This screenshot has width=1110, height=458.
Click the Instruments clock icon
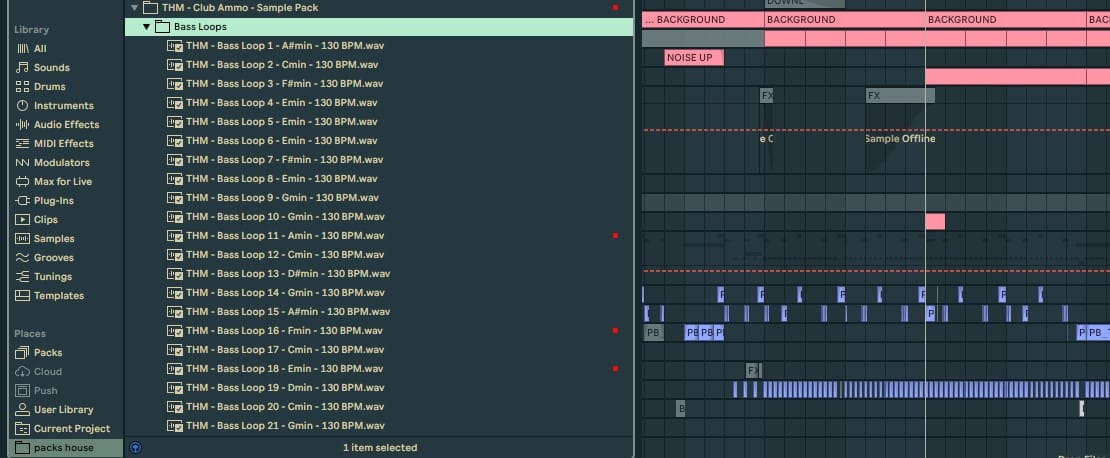tap(22, 105)
